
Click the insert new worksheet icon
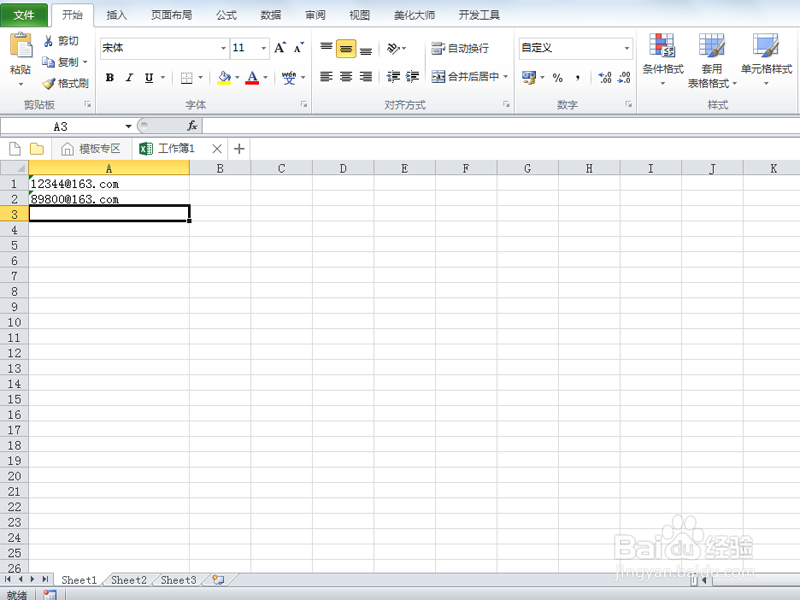218,580
